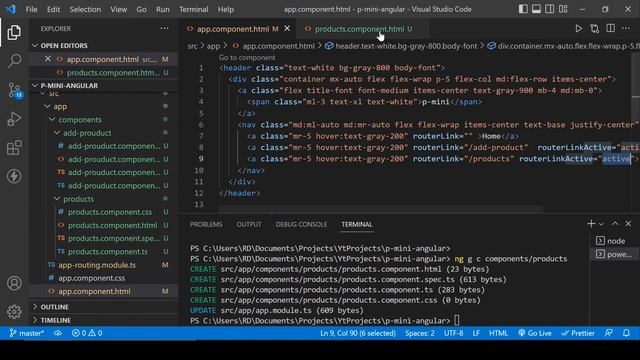
Task: Change the LF end of line sequence
Action: [476, 333]
